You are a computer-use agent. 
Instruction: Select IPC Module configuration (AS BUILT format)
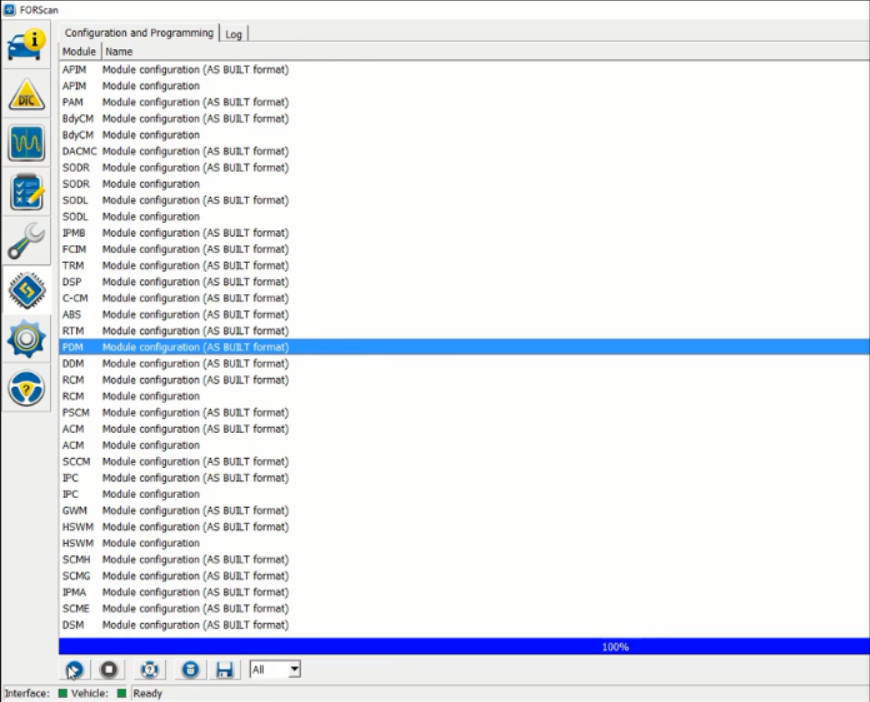point(464,478)
